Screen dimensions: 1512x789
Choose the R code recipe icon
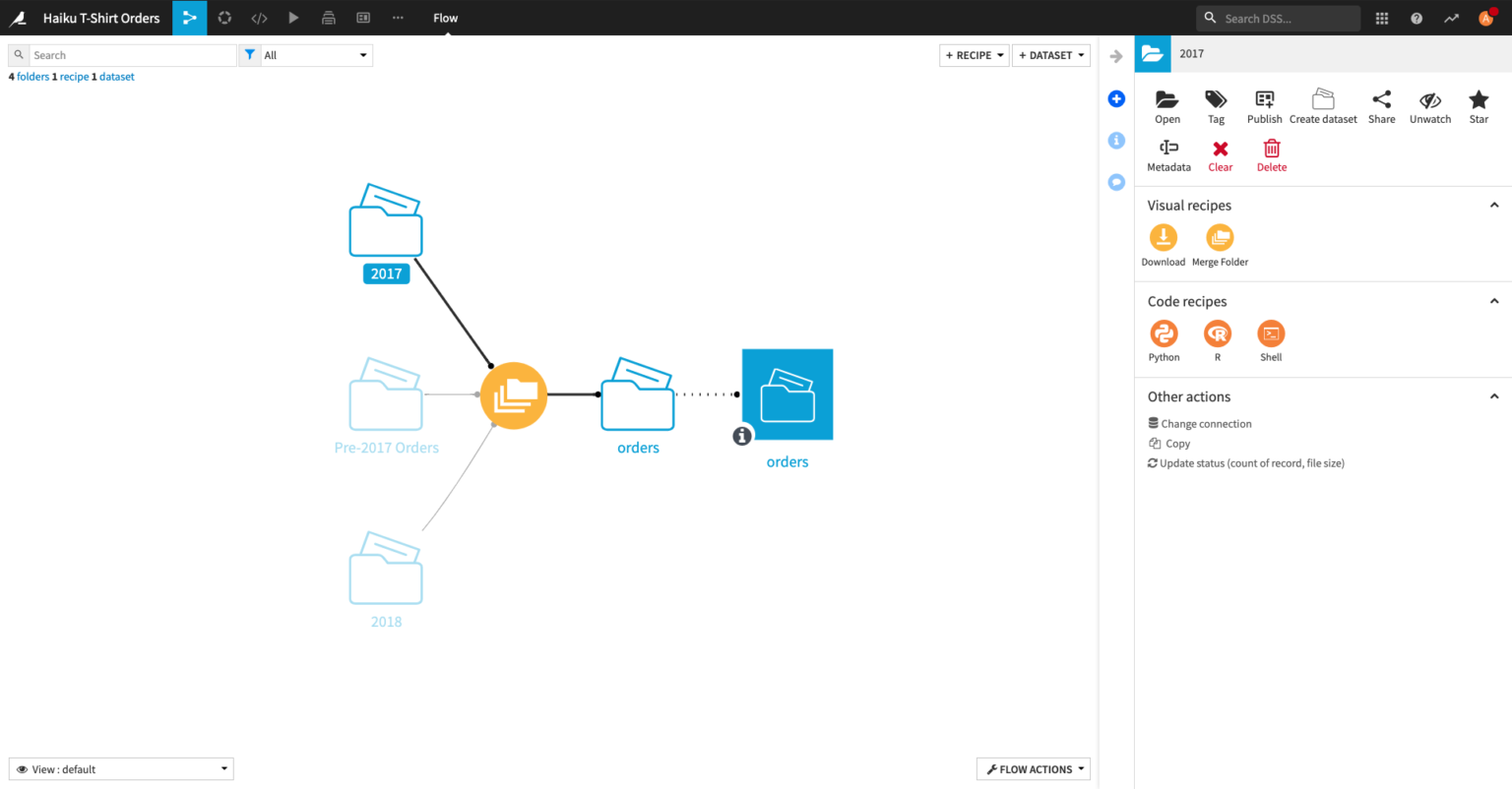point(1218,334)
